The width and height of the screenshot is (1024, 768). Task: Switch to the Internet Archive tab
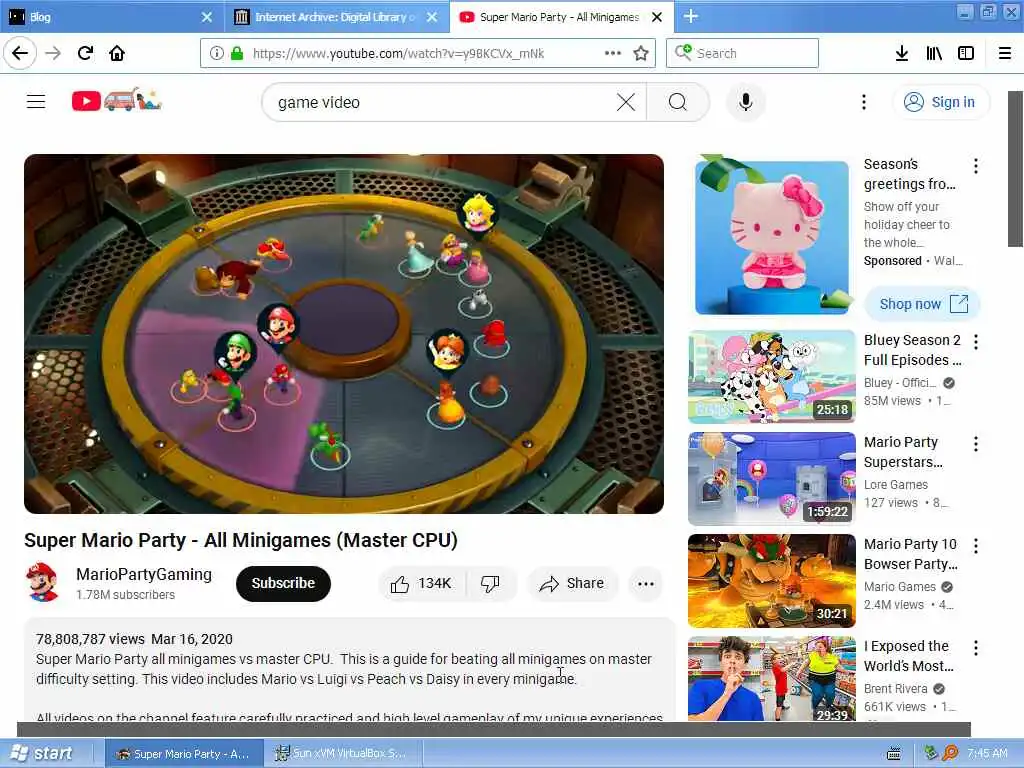coord(337,17)
